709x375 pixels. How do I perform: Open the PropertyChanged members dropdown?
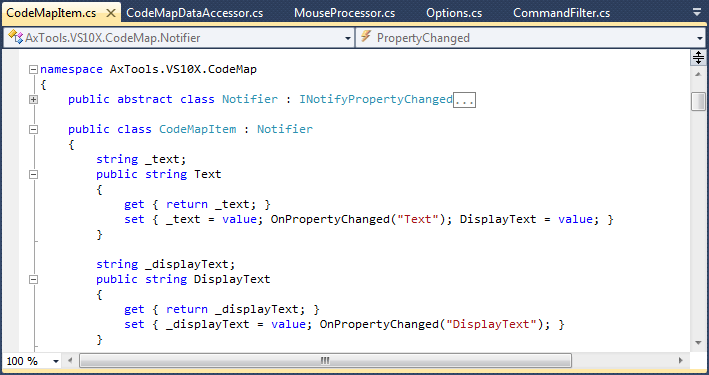click(530, 38)
